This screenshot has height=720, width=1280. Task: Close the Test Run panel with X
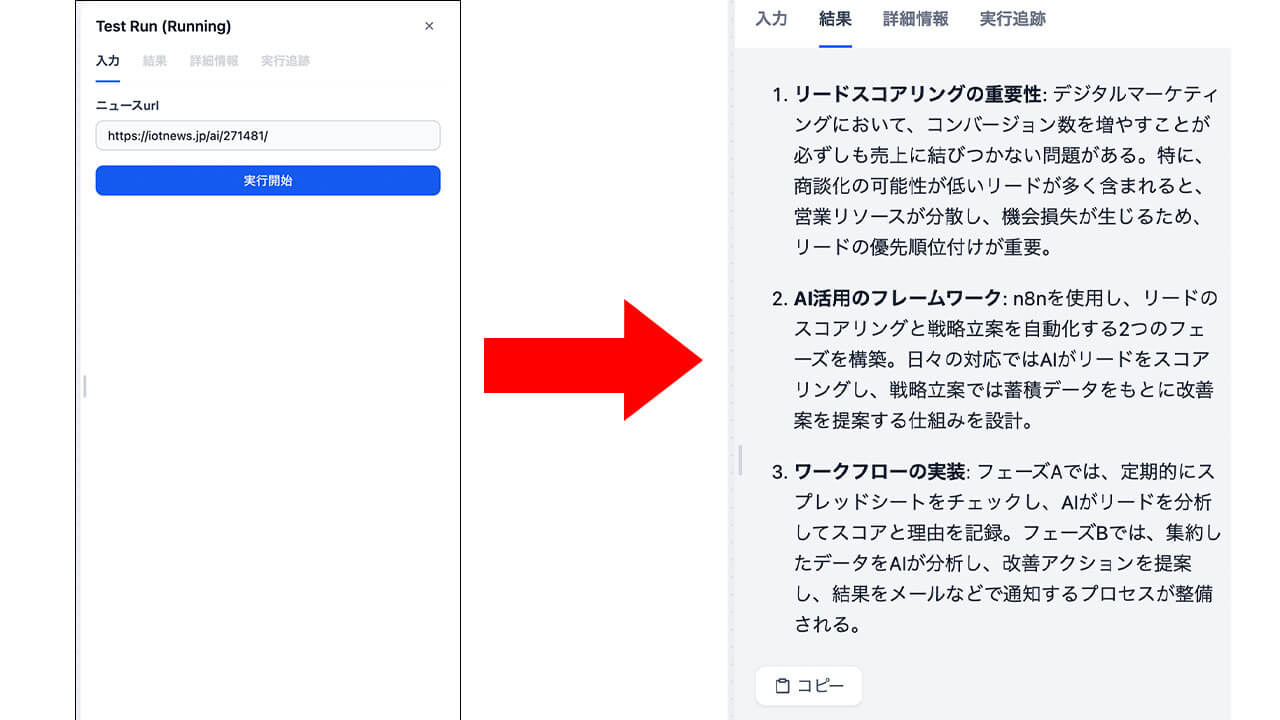(x=429, y=26)
